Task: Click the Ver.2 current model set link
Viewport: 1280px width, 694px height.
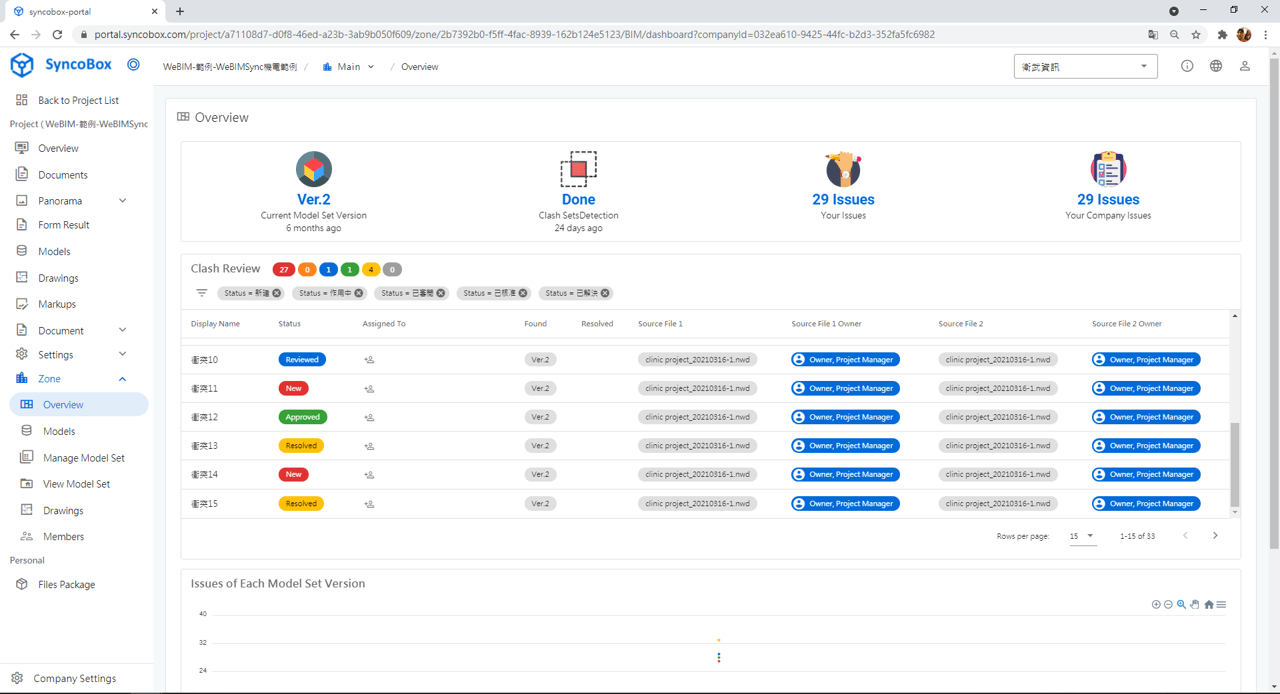Action: [314, 199]
